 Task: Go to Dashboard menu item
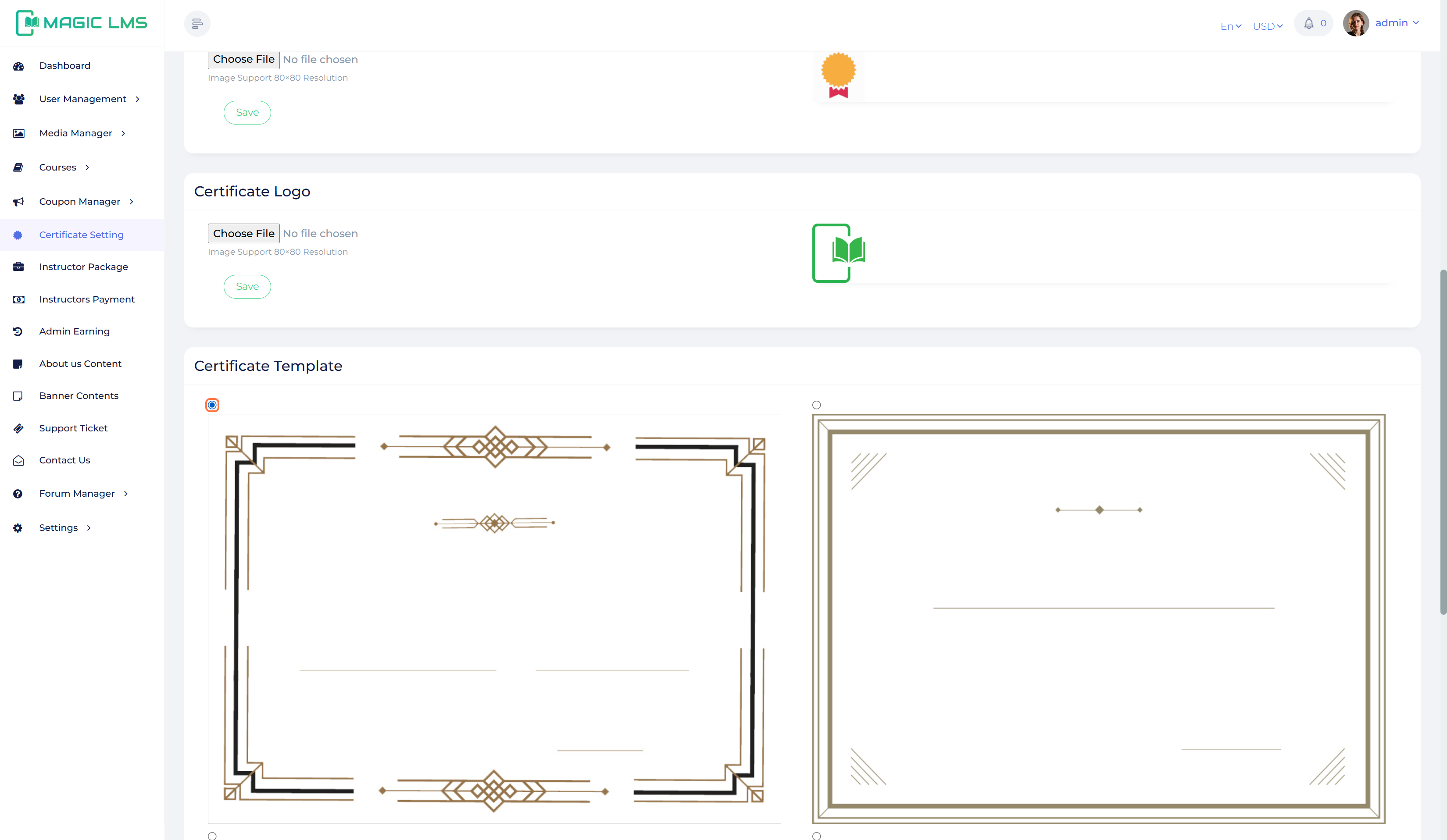(82, 66)
